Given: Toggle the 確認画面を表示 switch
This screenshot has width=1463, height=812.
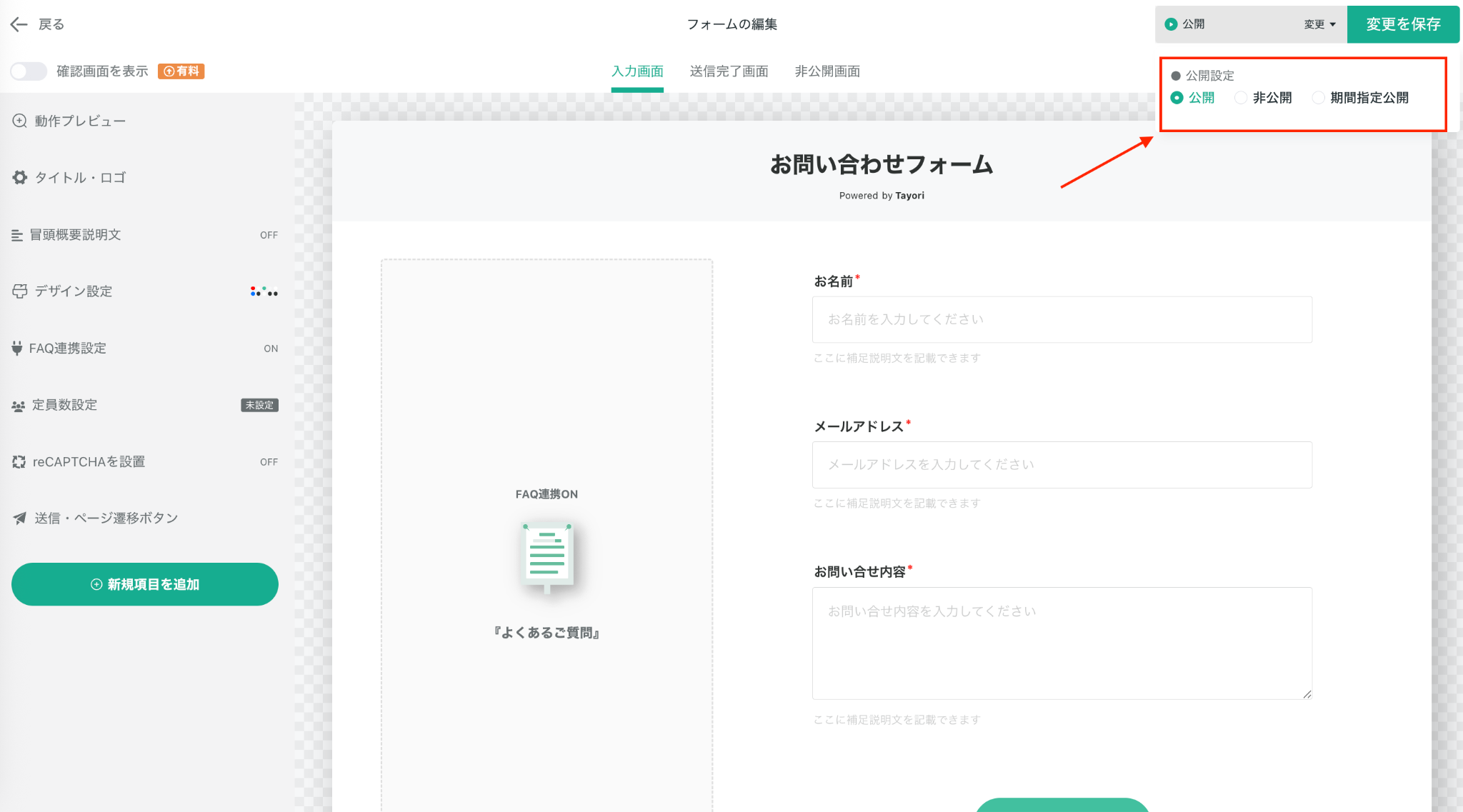Looking at the screenshot, I should 29,71.
